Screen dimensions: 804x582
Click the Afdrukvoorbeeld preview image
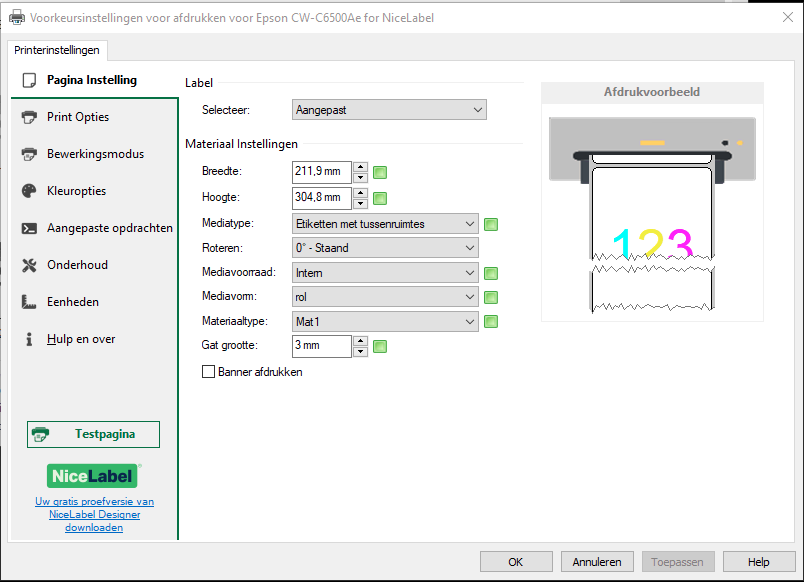(x=652, y=214)
